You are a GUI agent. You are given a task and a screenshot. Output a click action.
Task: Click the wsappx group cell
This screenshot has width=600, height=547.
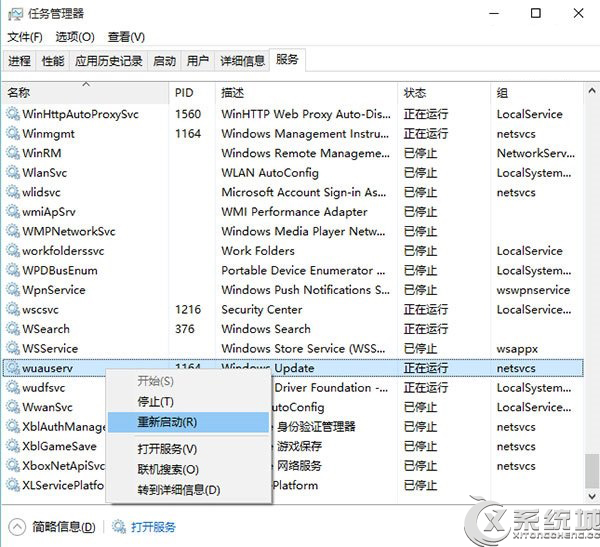517,349
